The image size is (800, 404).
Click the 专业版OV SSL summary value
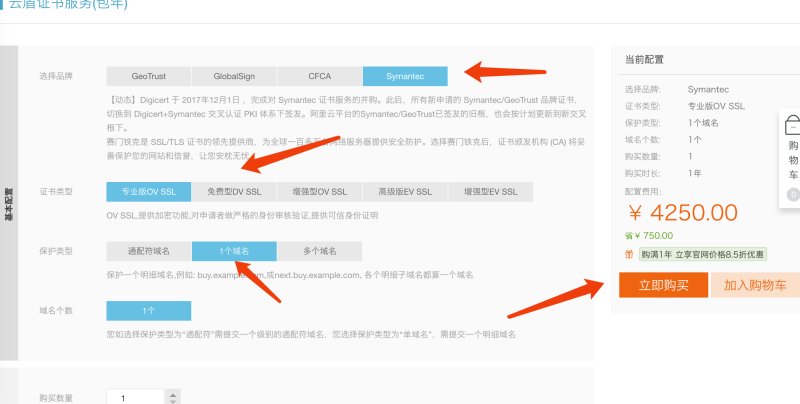716,106
